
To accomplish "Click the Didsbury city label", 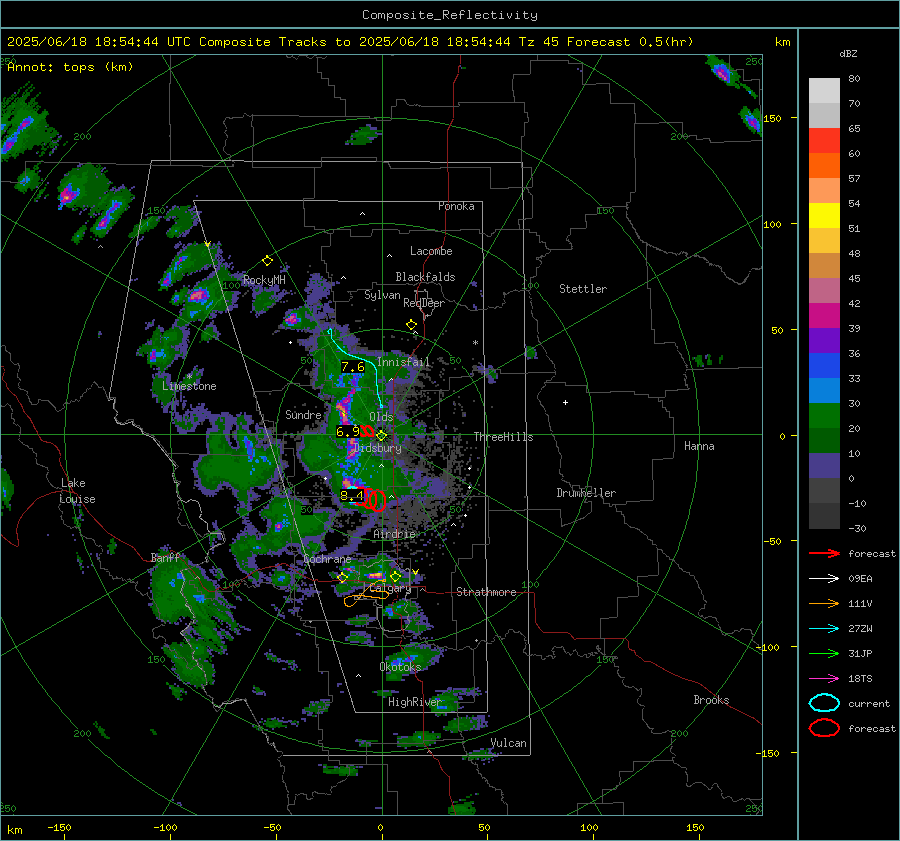I will tap(378, 448).
